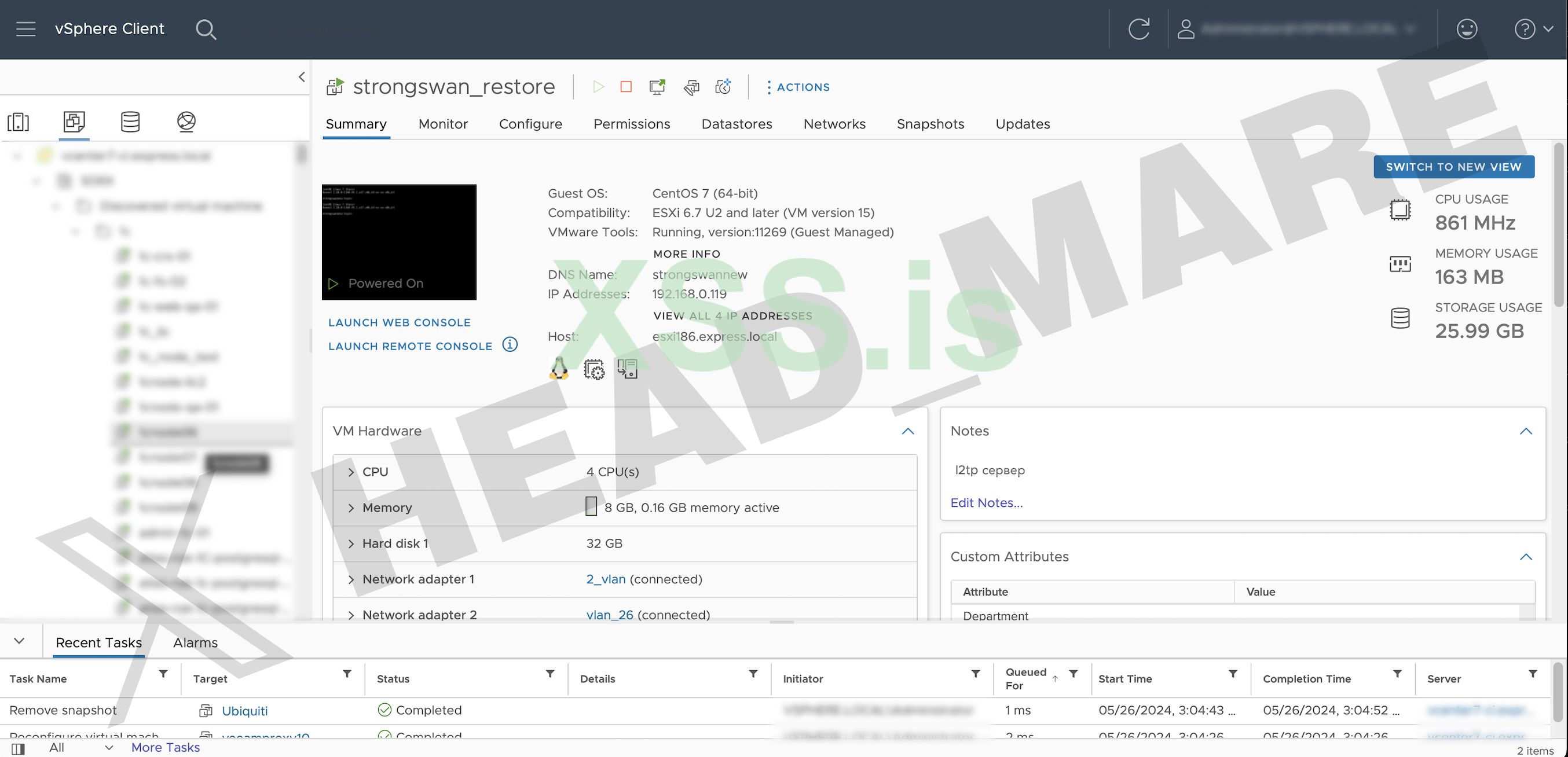Click the refresh icon in header
Image resolution: width=1568 pixels, height=757 pixels.
(1138, 28)
